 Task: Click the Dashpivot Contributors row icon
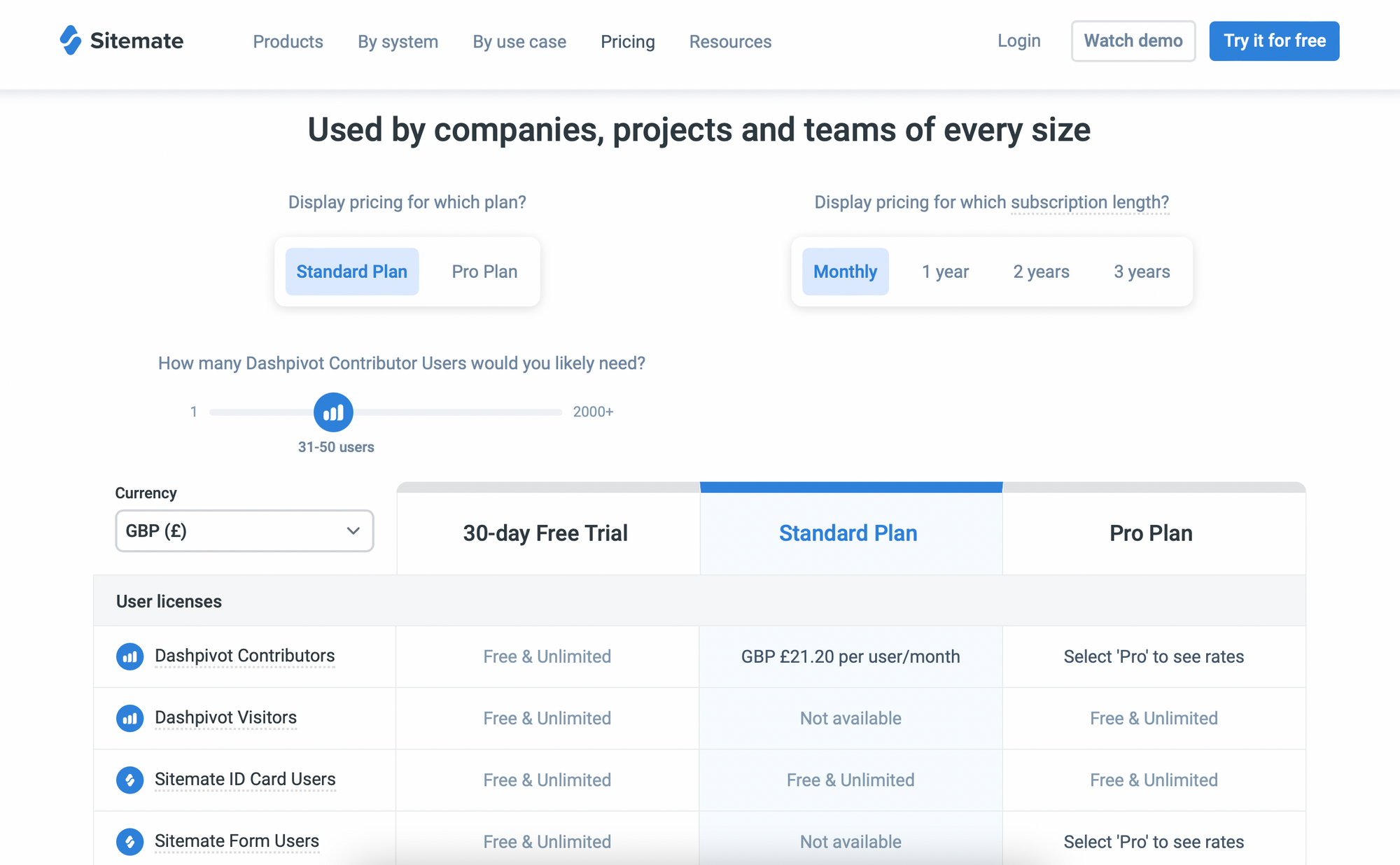[129, 656]
